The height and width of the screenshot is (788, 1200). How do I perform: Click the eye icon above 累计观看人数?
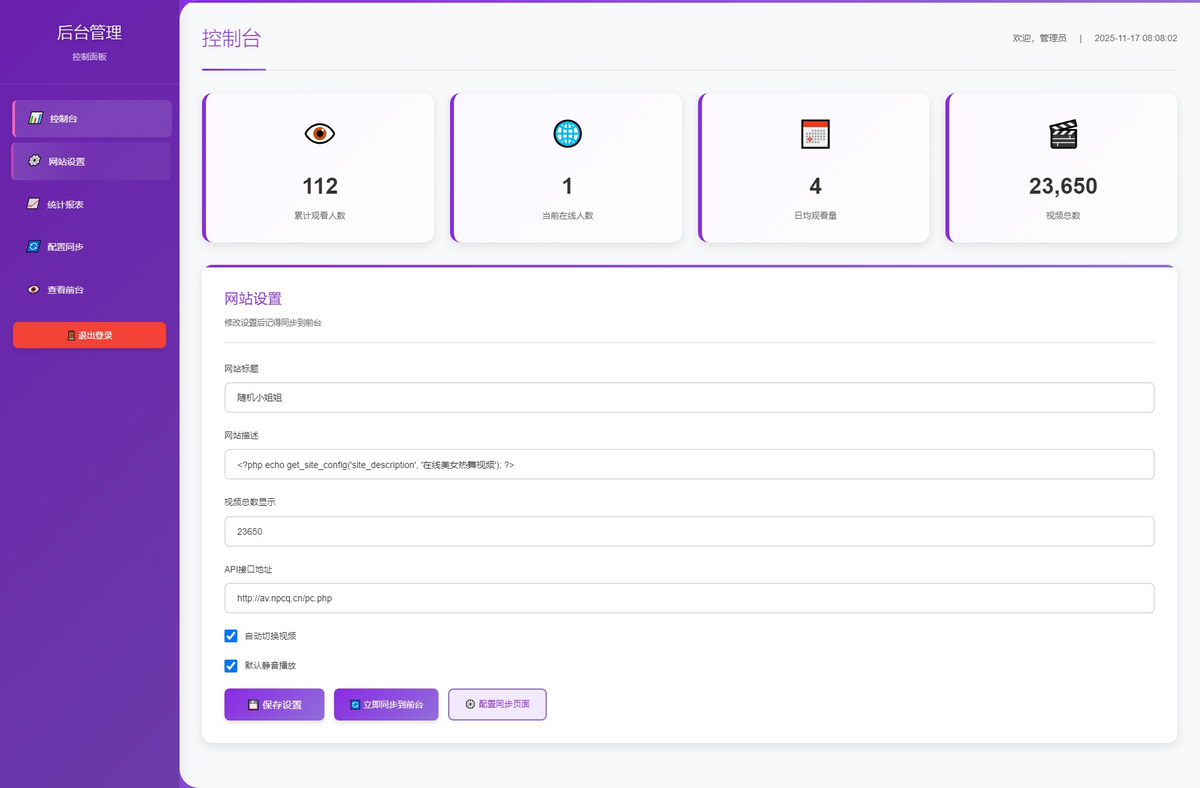click(x=319, y=134)
